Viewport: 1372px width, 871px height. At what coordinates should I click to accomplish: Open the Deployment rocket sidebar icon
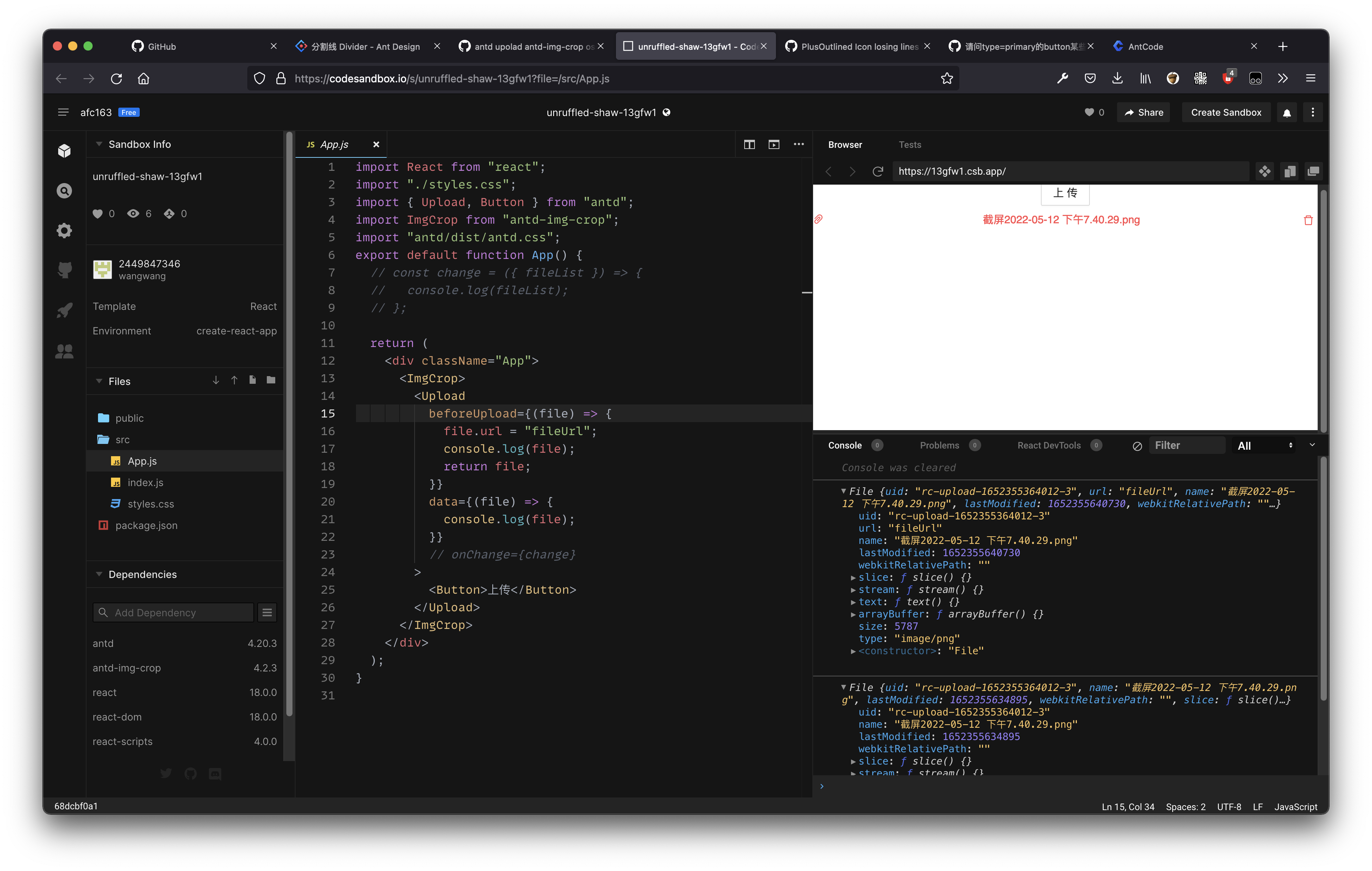tap(64, 310)
